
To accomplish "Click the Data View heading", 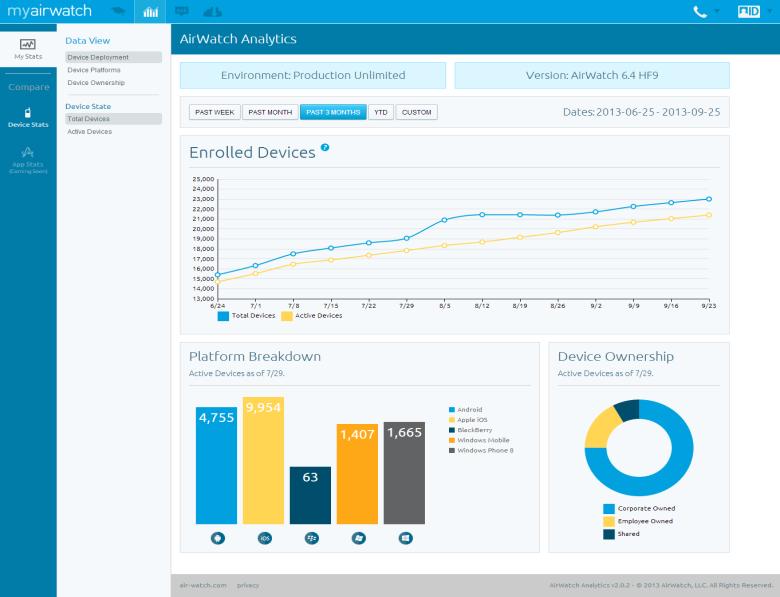I will click(x=88, y=41).
